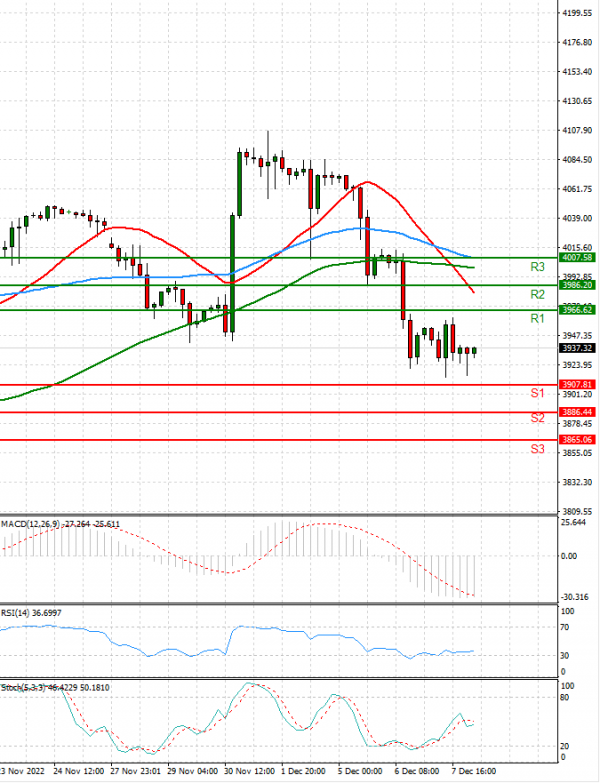Click the 5 Dec 00:00 time label
600x783 pixels.
tap(360, 771)
